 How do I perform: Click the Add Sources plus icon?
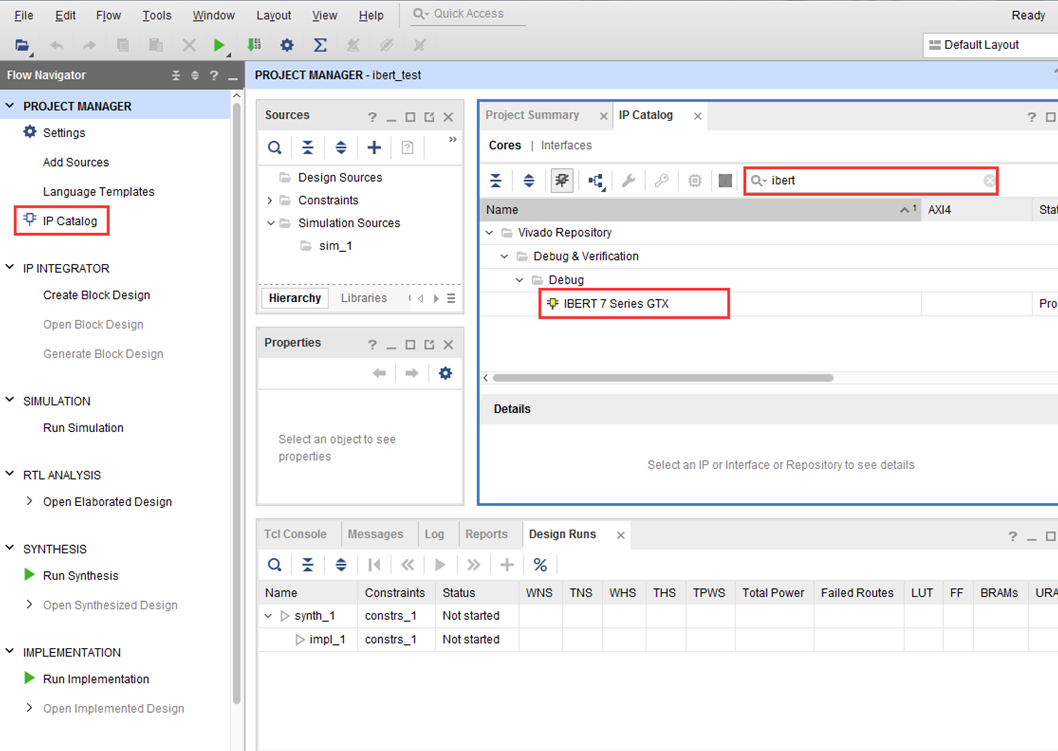[x=374, y=147]
